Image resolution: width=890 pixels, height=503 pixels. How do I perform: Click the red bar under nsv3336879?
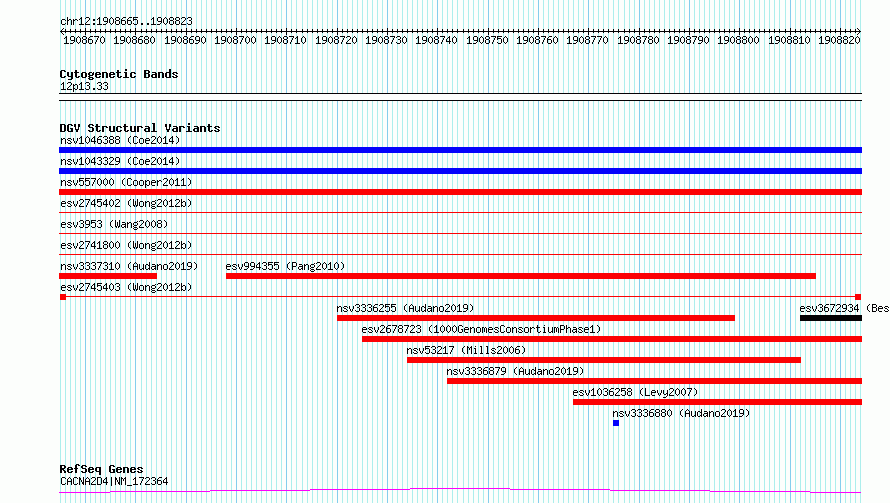(x=654, y=381)
